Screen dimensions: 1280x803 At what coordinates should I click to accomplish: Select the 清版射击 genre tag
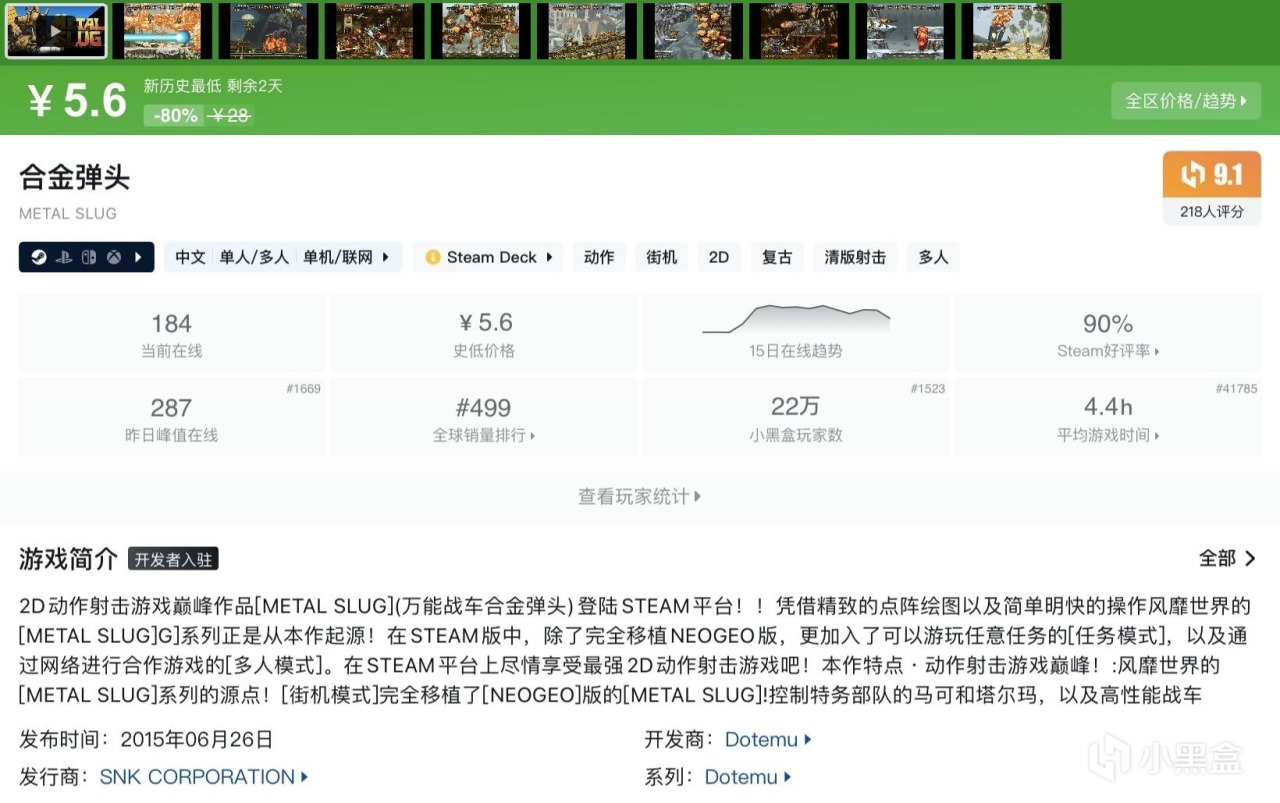pos(855,257)
